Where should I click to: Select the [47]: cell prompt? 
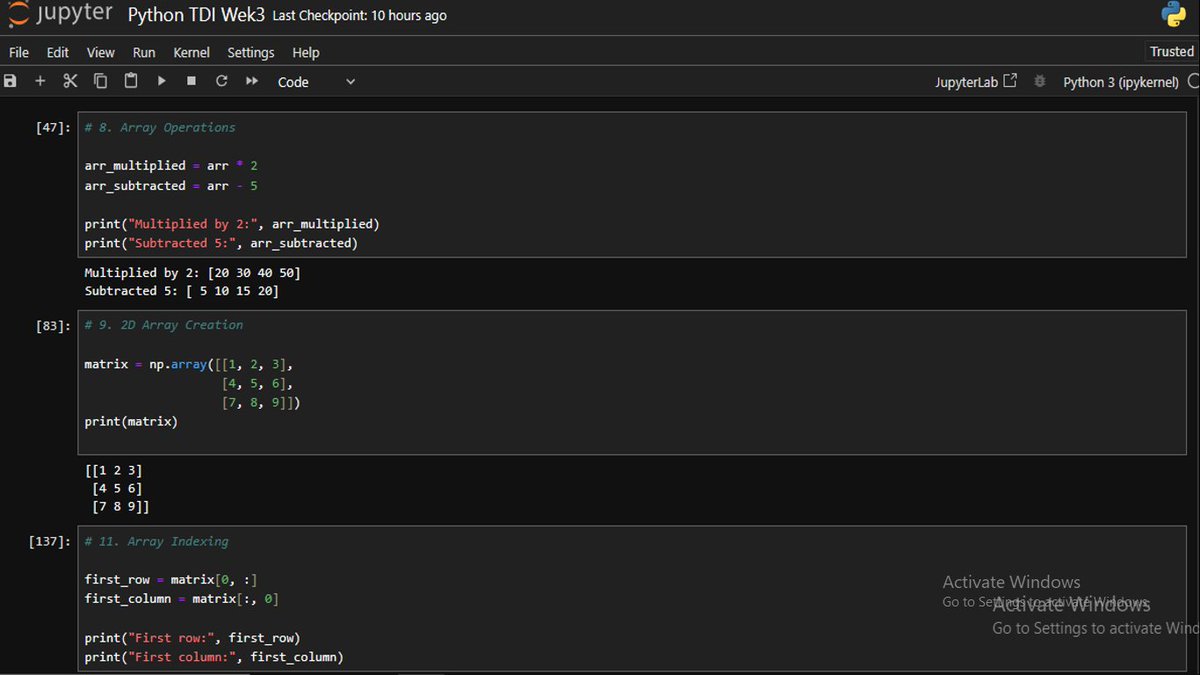coord(52,128)
